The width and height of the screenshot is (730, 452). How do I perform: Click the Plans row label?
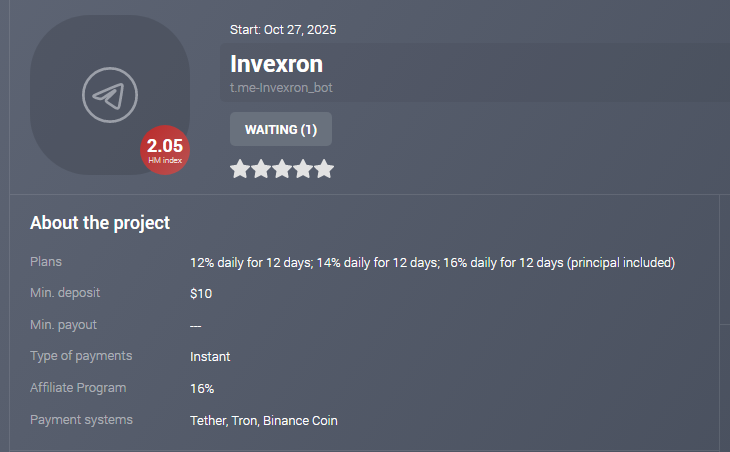46,262
